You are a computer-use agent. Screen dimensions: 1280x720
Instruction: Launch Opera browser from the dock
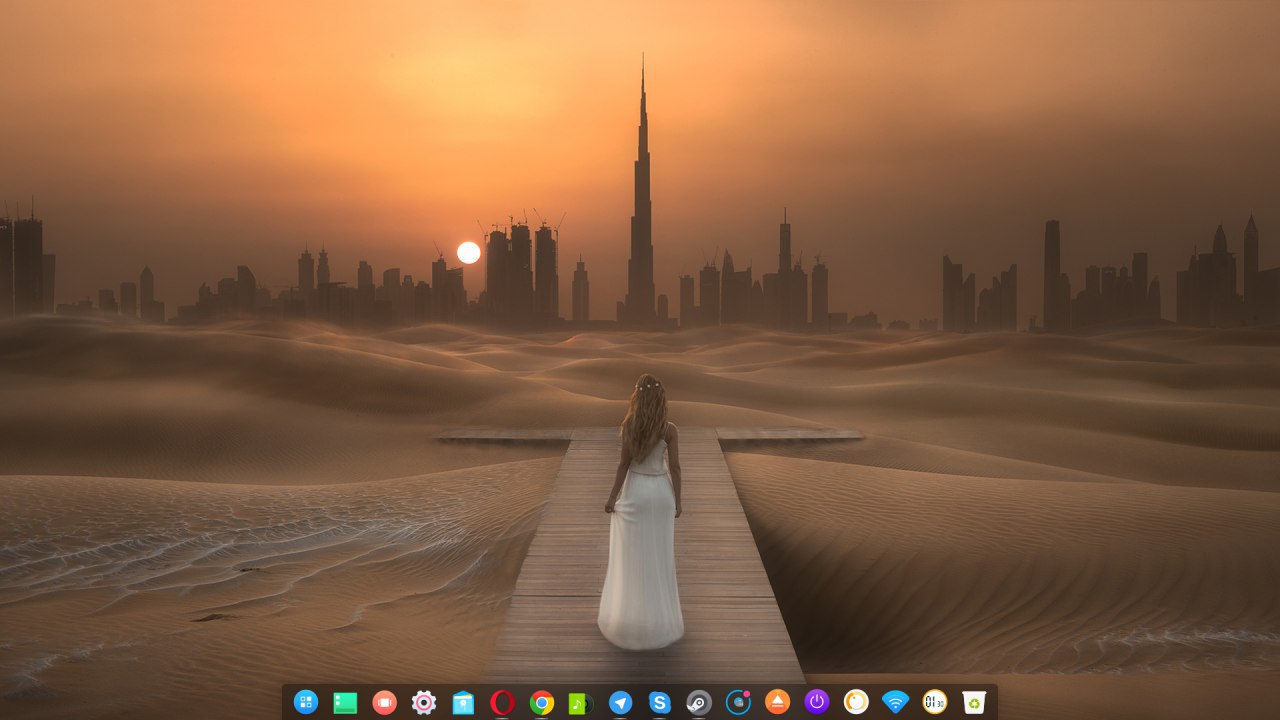pos(502,703)
